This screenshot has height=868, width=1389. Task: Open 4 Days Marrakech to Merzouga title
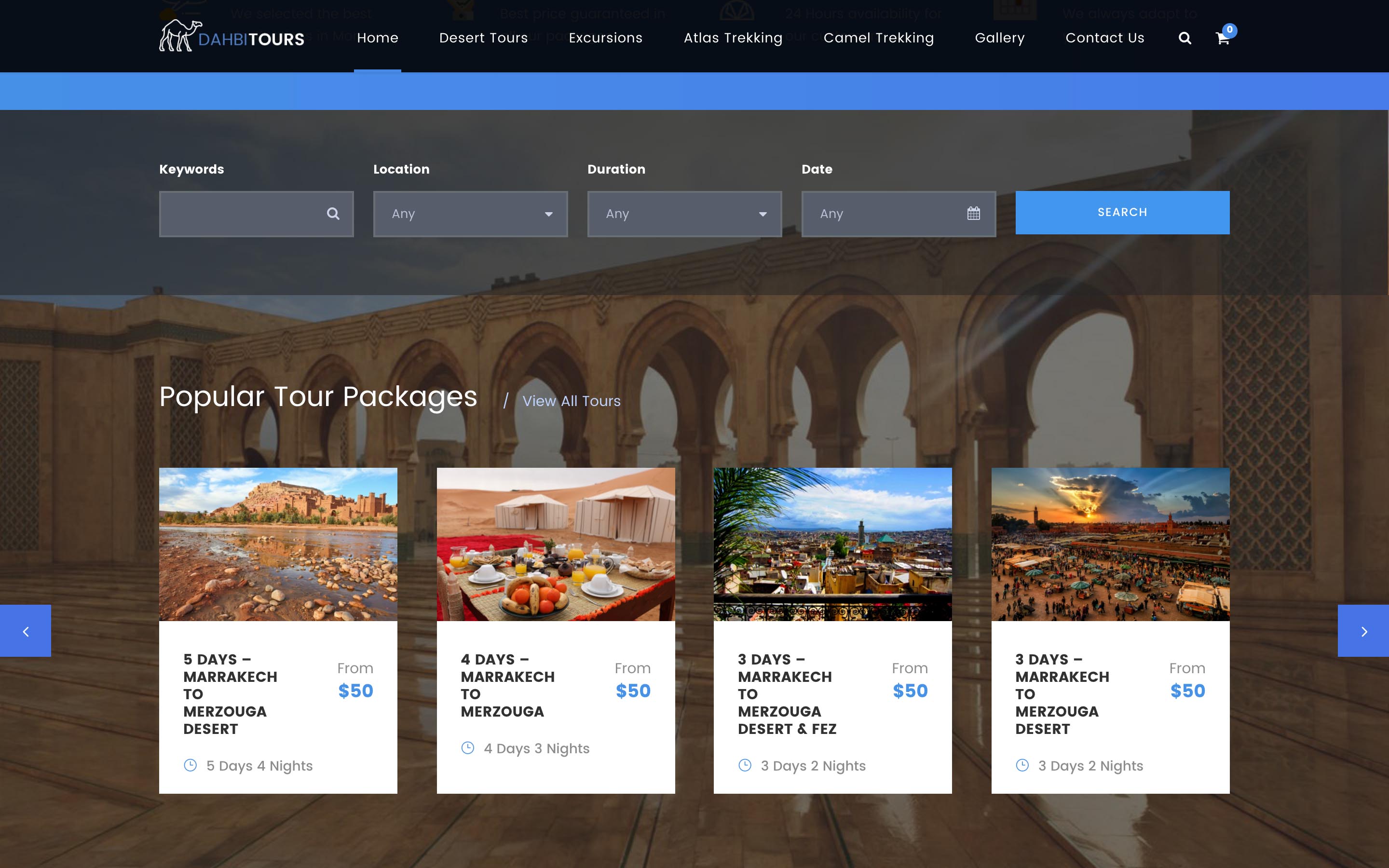click(x=507, y=685)
